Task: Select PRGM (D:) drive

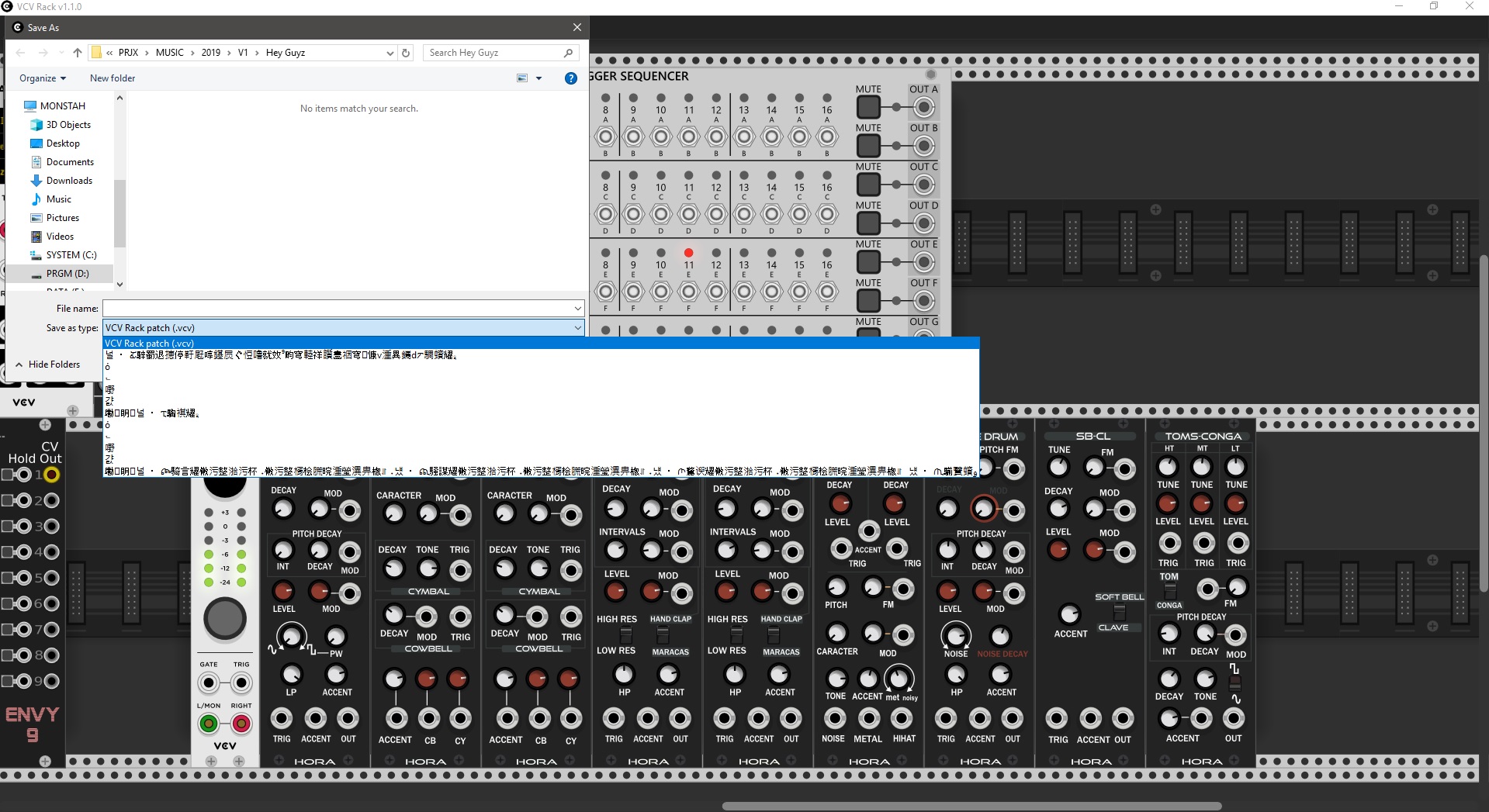Action: click(68, 274)
